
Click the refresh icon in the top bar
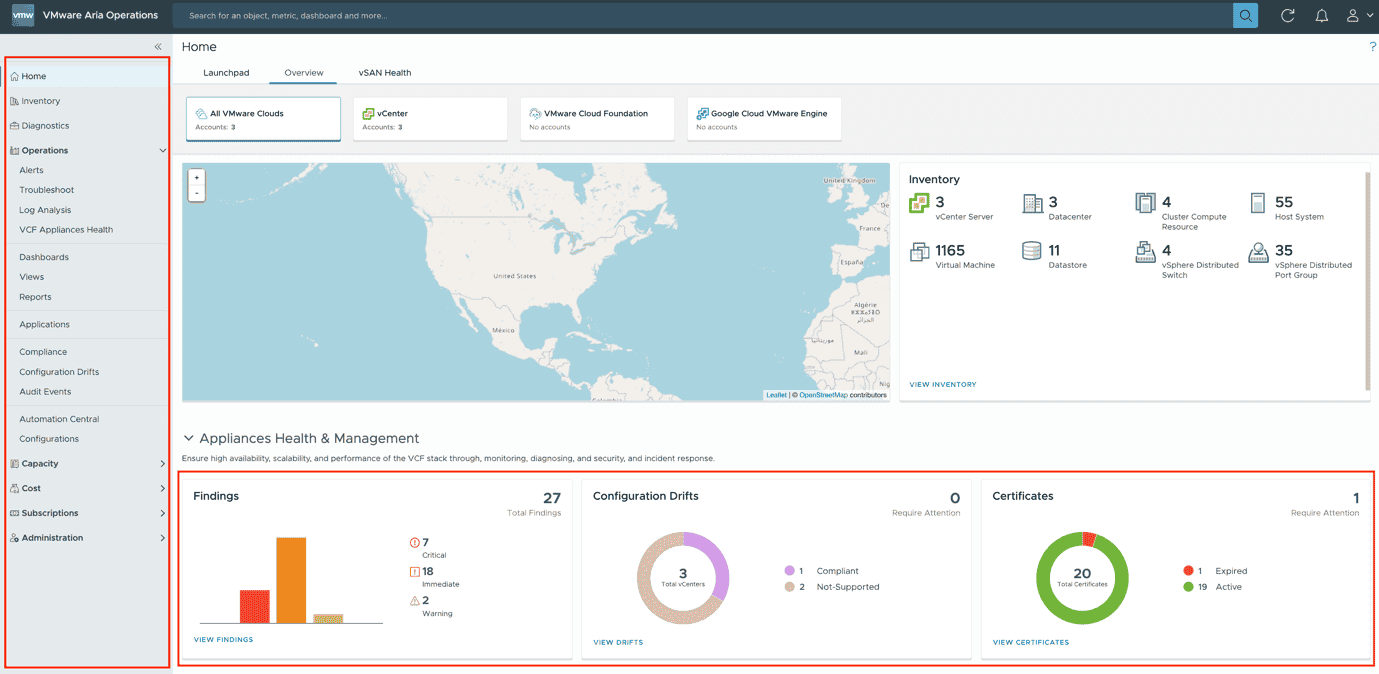coord(1287,15)
